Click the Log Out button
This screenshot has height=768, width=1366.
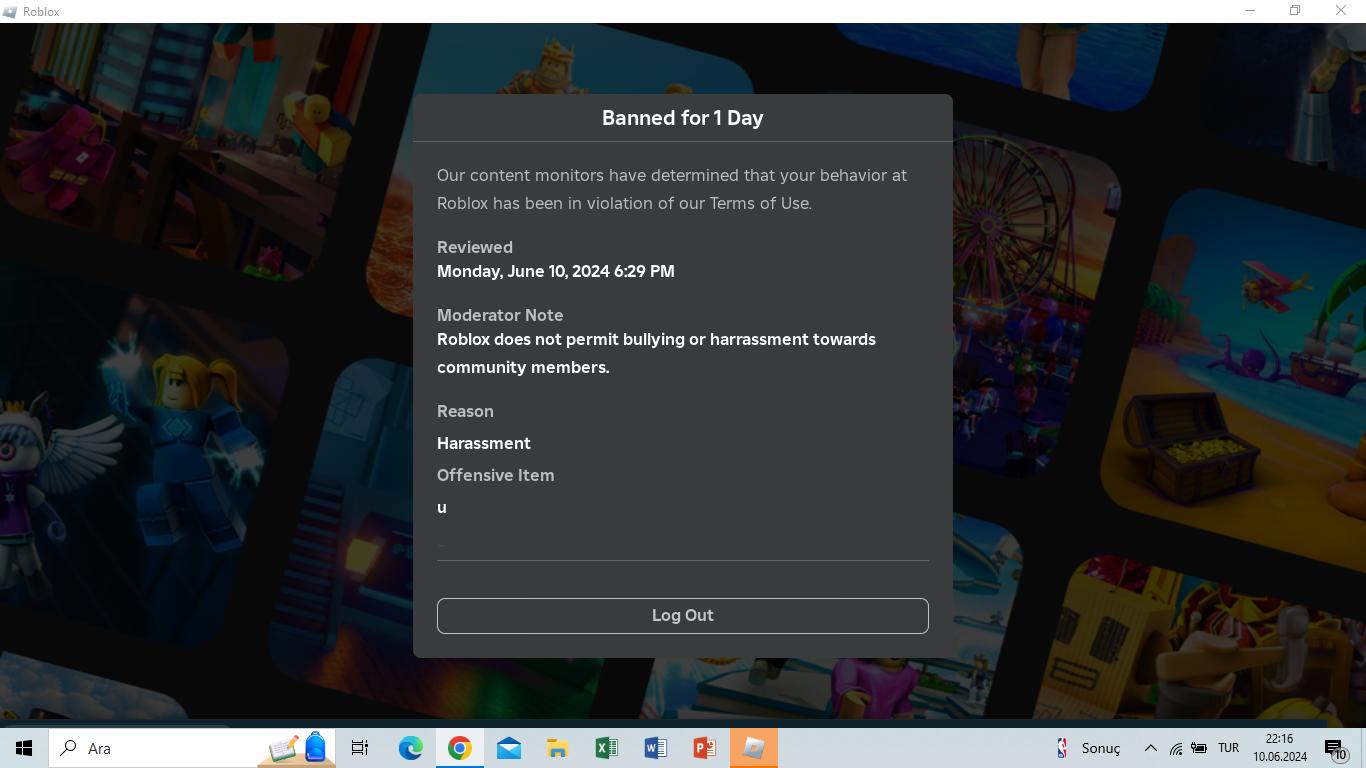pyautogui.click(x=682, y=616)
